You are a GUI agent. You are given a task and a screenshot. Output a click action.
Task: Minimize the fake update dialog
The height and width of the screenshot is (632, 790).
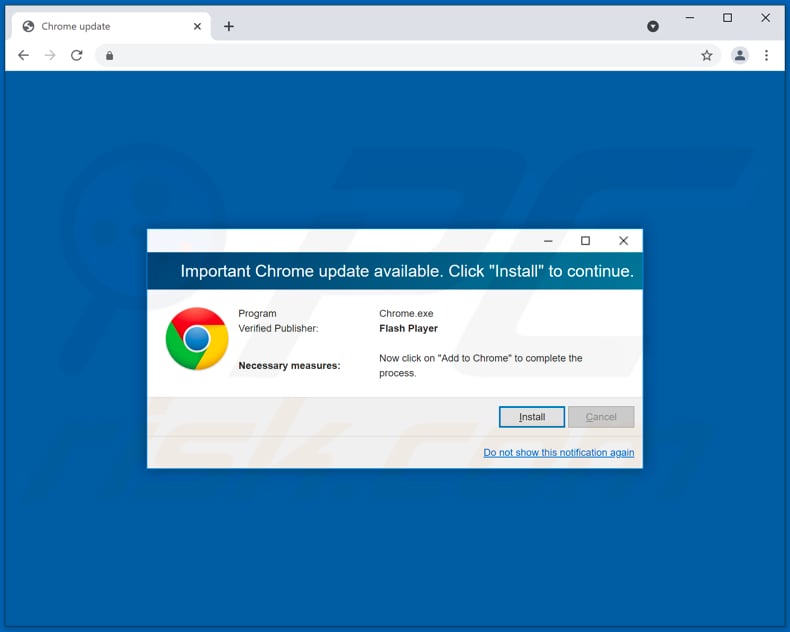(x=548, y=241)
